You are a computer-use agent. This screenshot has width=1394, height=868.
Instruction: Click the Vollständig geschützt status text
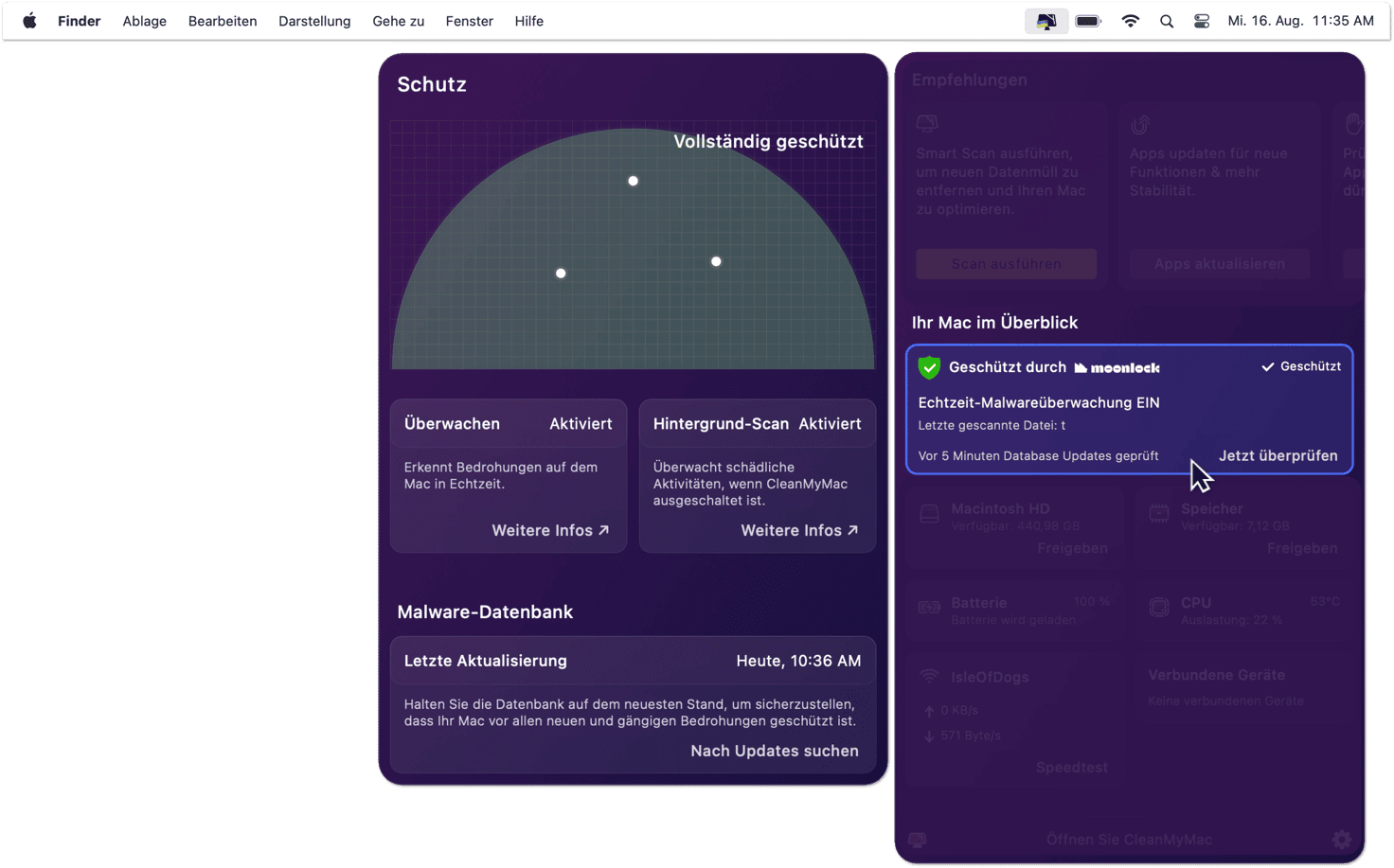click(768, 142)
